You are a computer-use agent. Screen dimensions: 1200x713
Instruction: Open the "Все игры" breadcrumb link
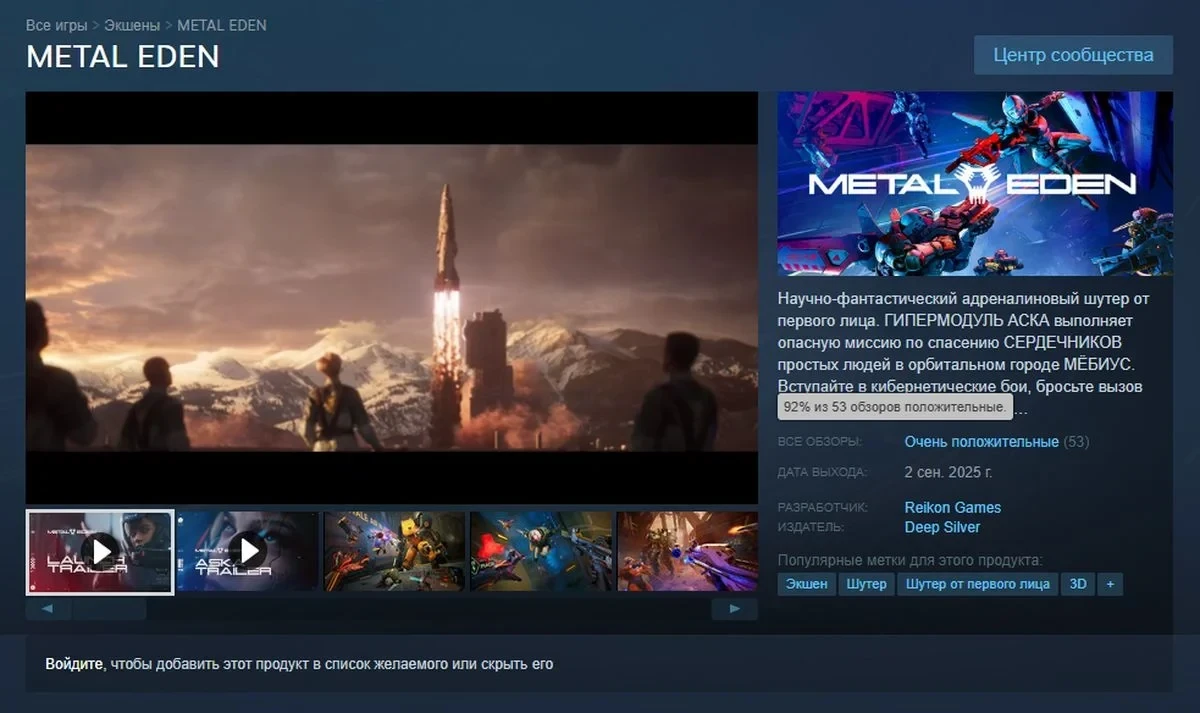(55, 25)
